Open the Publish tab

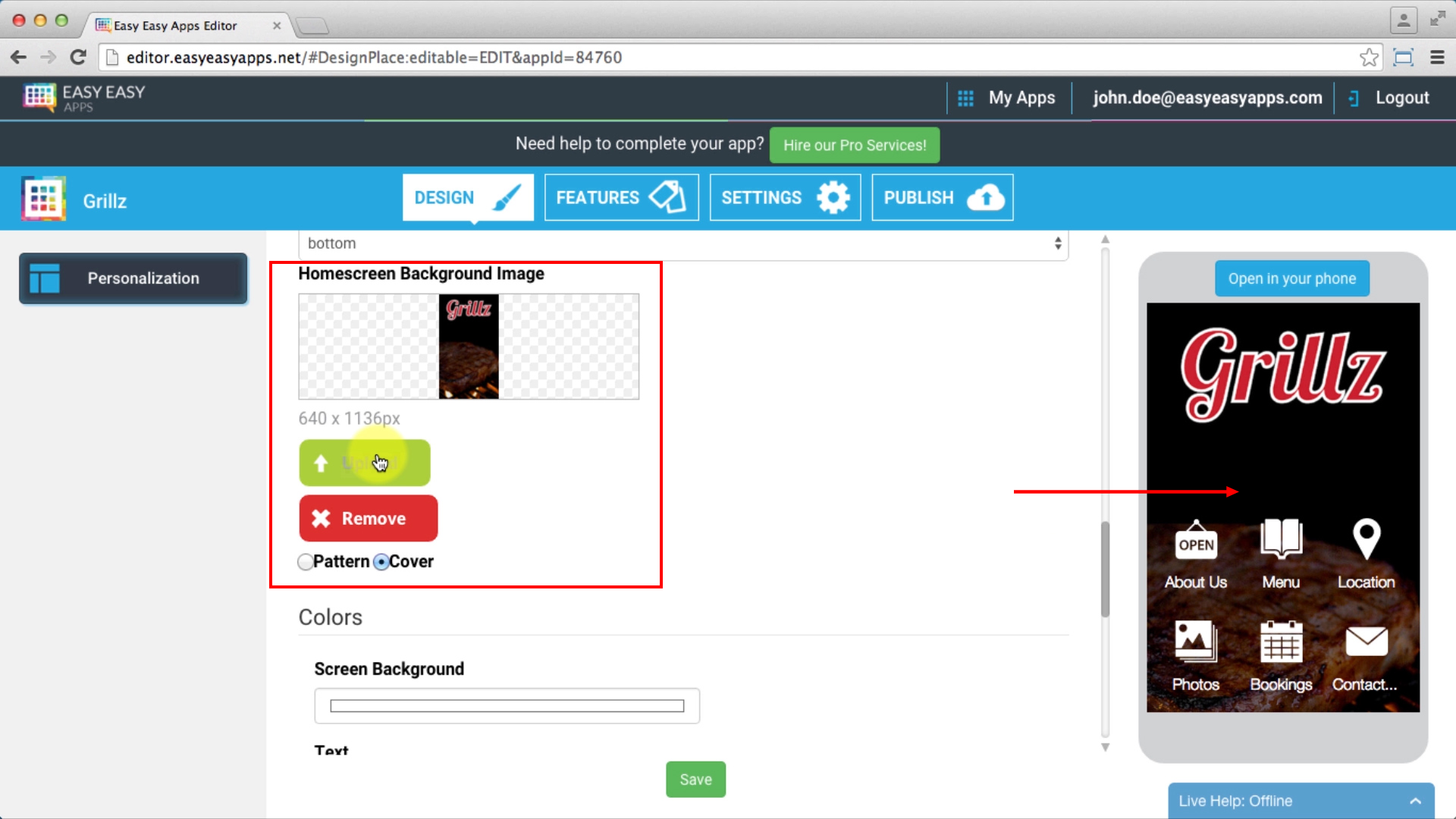click(942, 198)
